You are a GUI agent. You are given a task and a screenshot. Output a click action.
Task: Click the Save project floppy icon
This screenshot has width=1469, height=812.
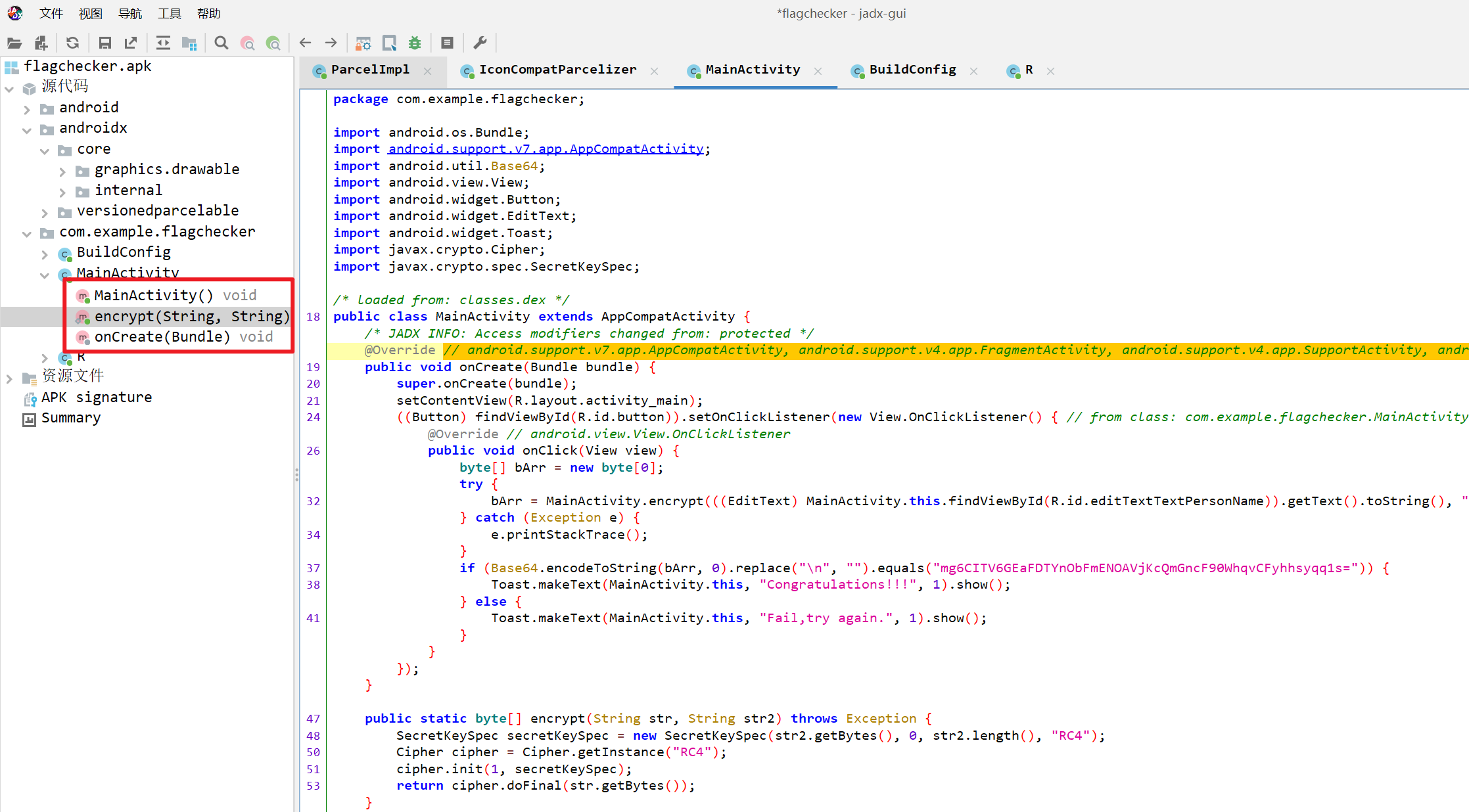point(105,43)
